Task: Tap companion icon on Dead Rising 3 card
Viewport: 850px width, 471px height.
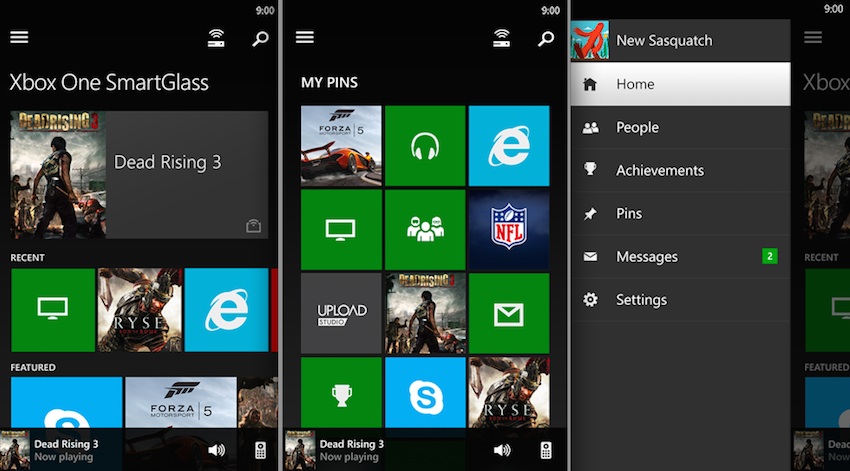Action: pos(253,225)
